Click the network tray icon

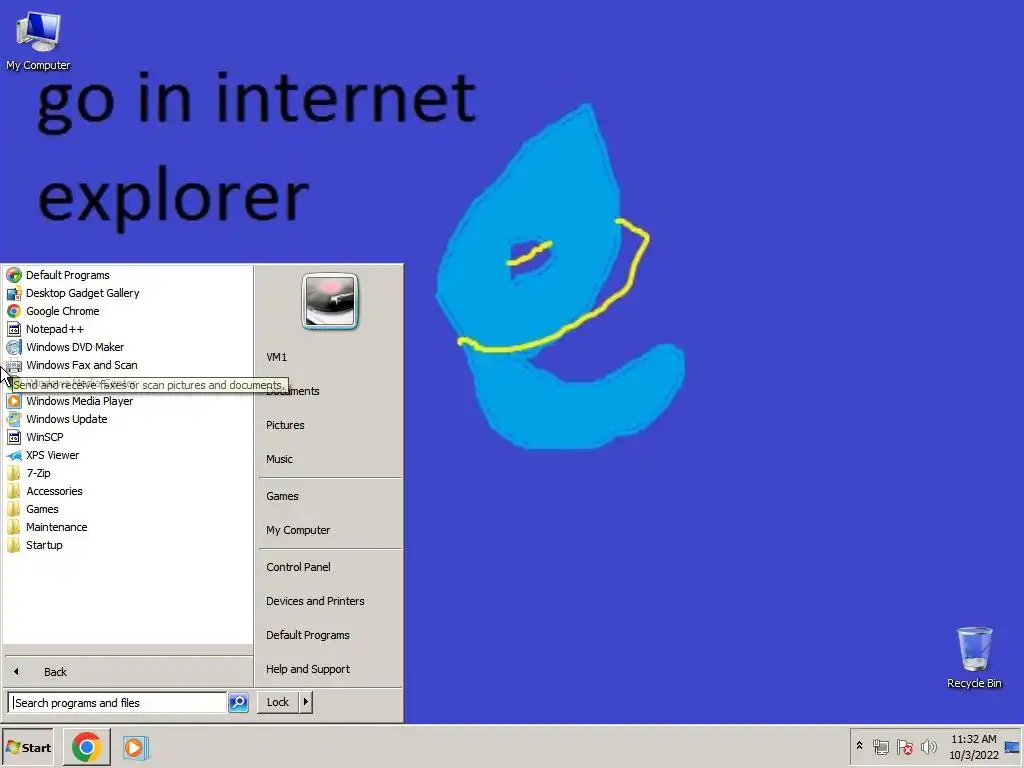[x=881, y=746]
